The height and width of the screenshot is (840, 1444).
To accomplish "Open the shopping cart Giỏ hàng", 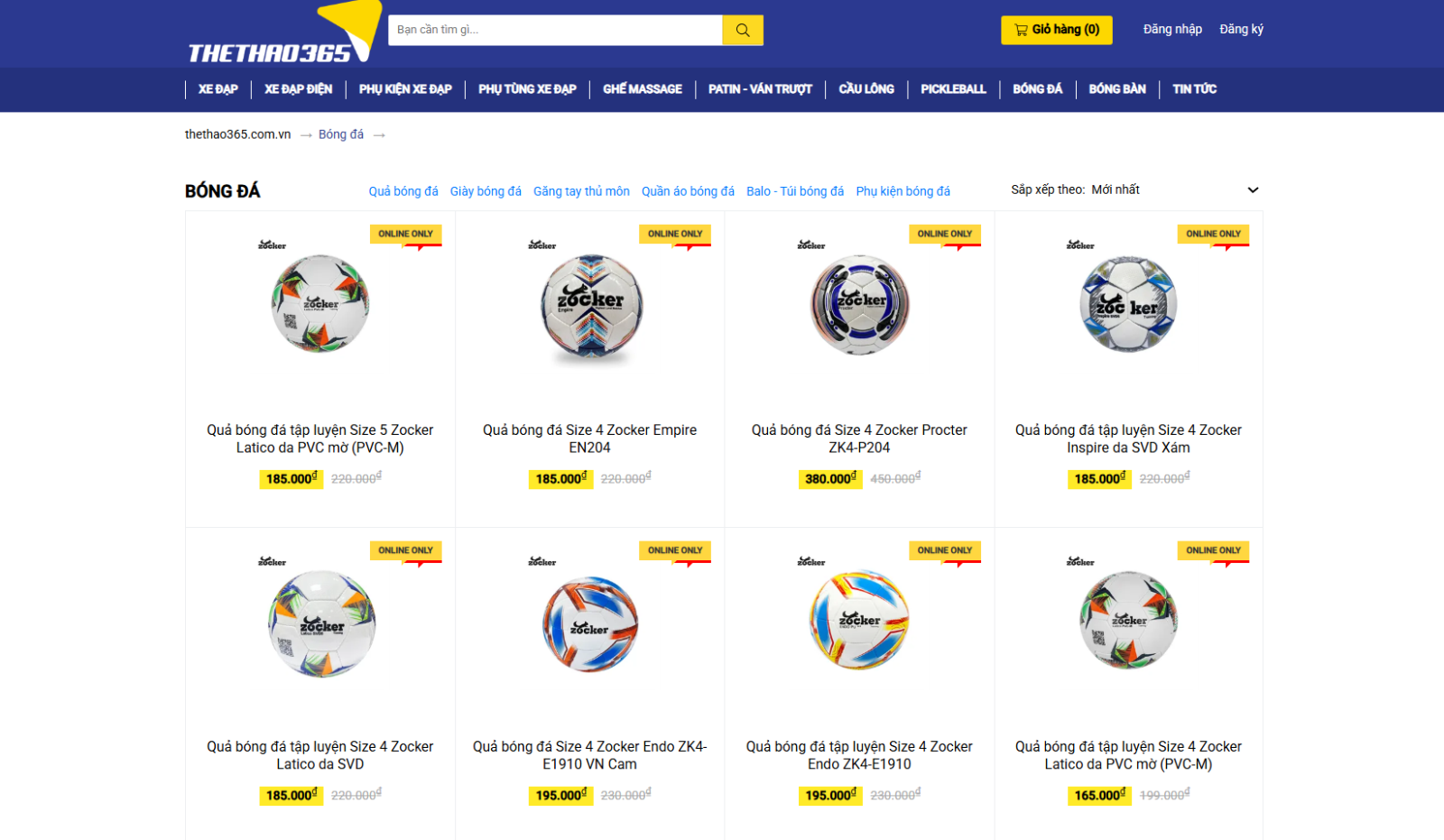I will point(1056,30).
